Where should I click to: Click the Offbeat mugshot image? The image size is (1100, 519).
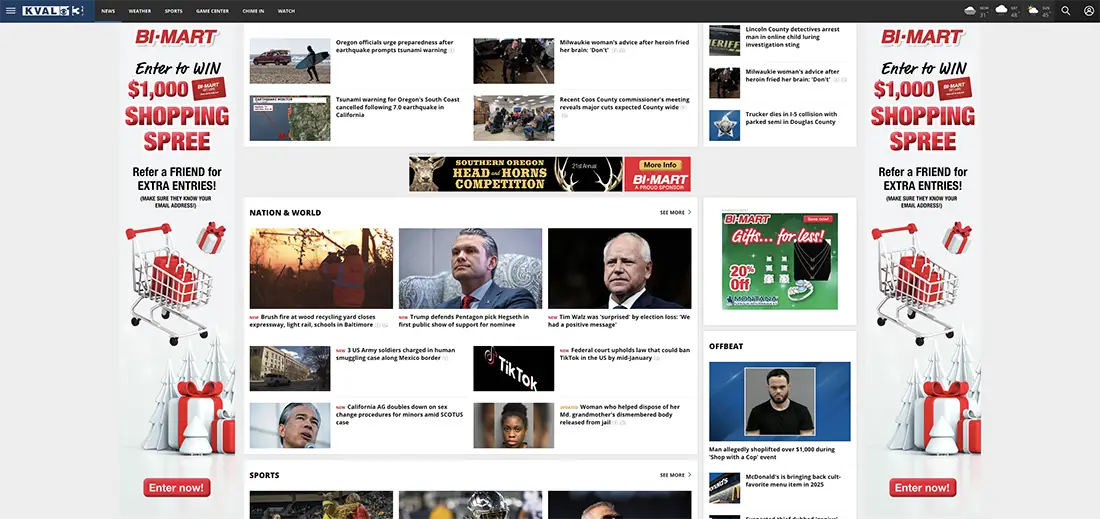tap(779, 401)
